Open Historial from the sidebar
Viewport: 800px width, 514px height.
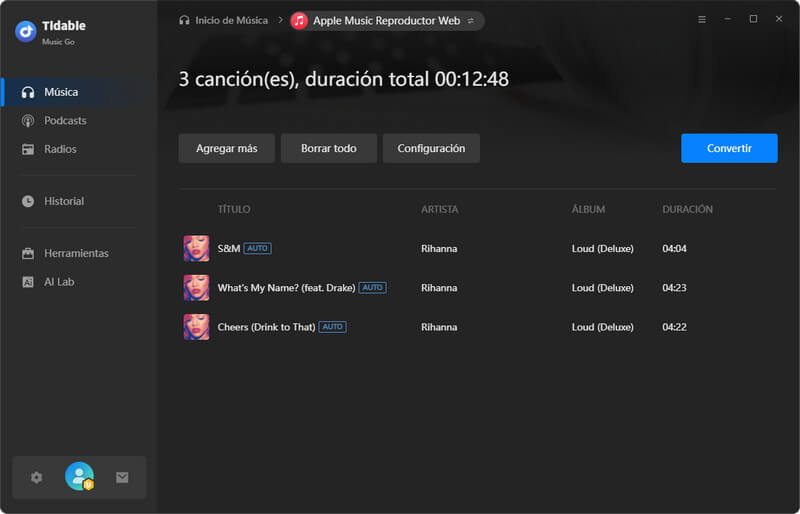pos(64,201)
